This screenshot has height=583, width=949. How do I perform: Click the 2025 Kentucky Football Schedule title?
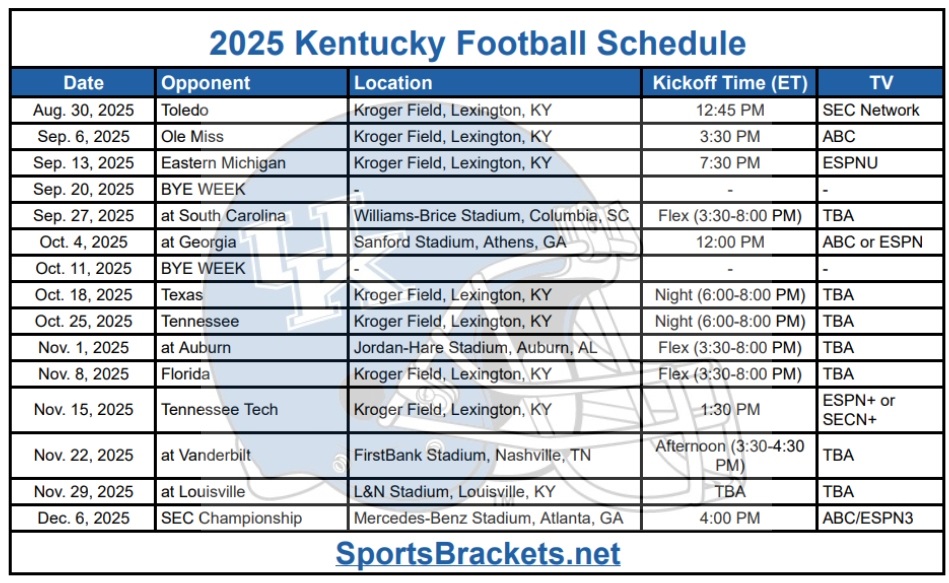478,43
